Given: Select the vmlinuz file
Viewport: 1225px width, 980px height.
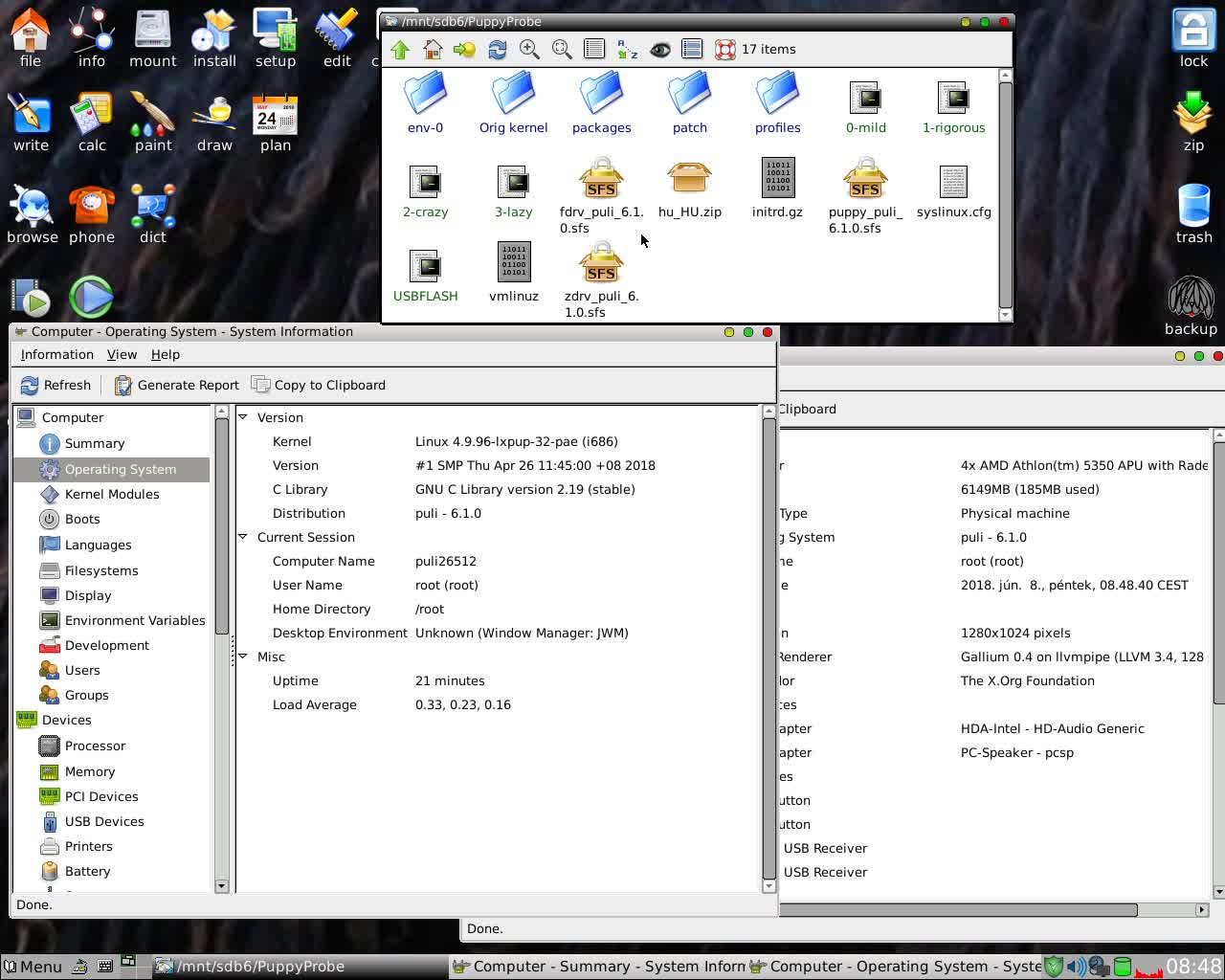Looking at the screenshot, I should pos(514,273).
